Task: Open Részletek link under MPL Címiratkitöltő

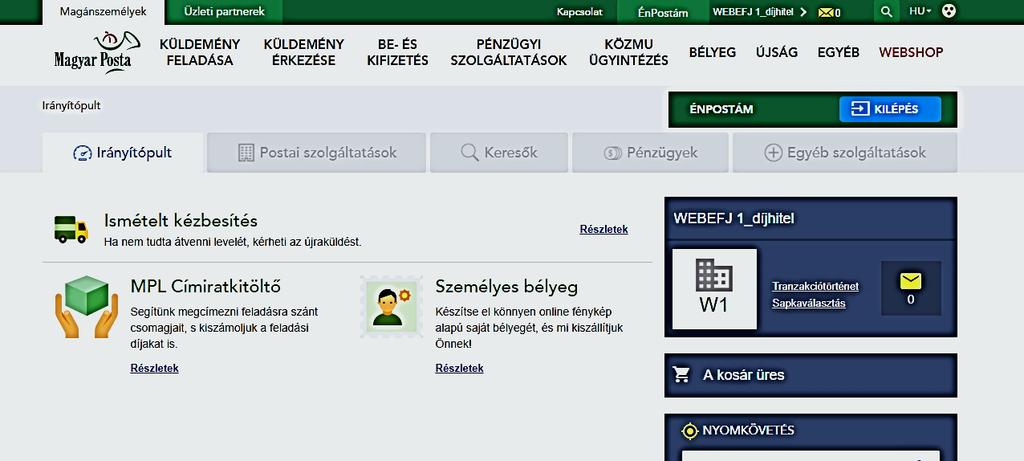Action: tap(154, 368)
